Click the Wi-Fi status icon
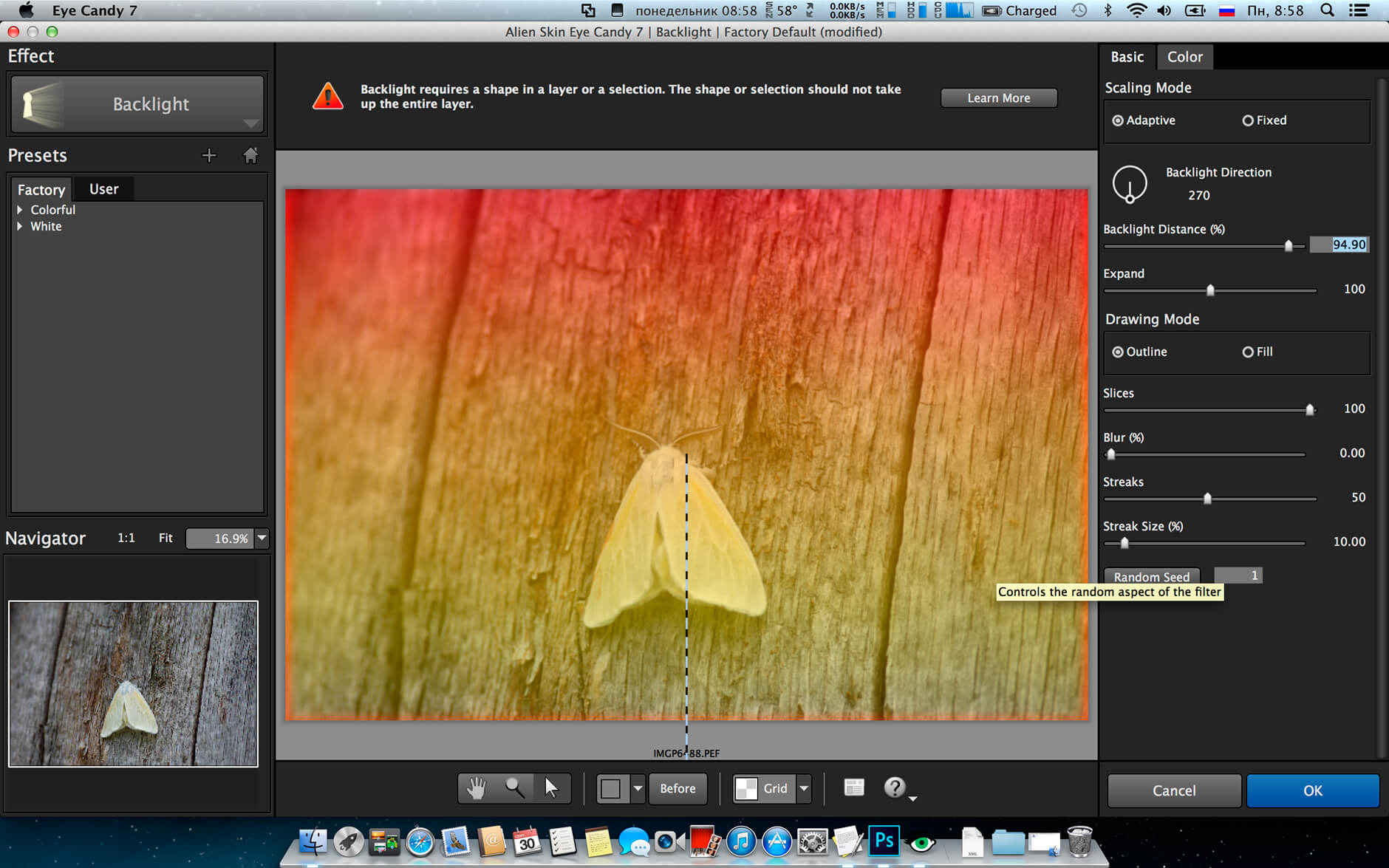The height and width of the screenshot is (868, 1389). (x=1136, y=10)
